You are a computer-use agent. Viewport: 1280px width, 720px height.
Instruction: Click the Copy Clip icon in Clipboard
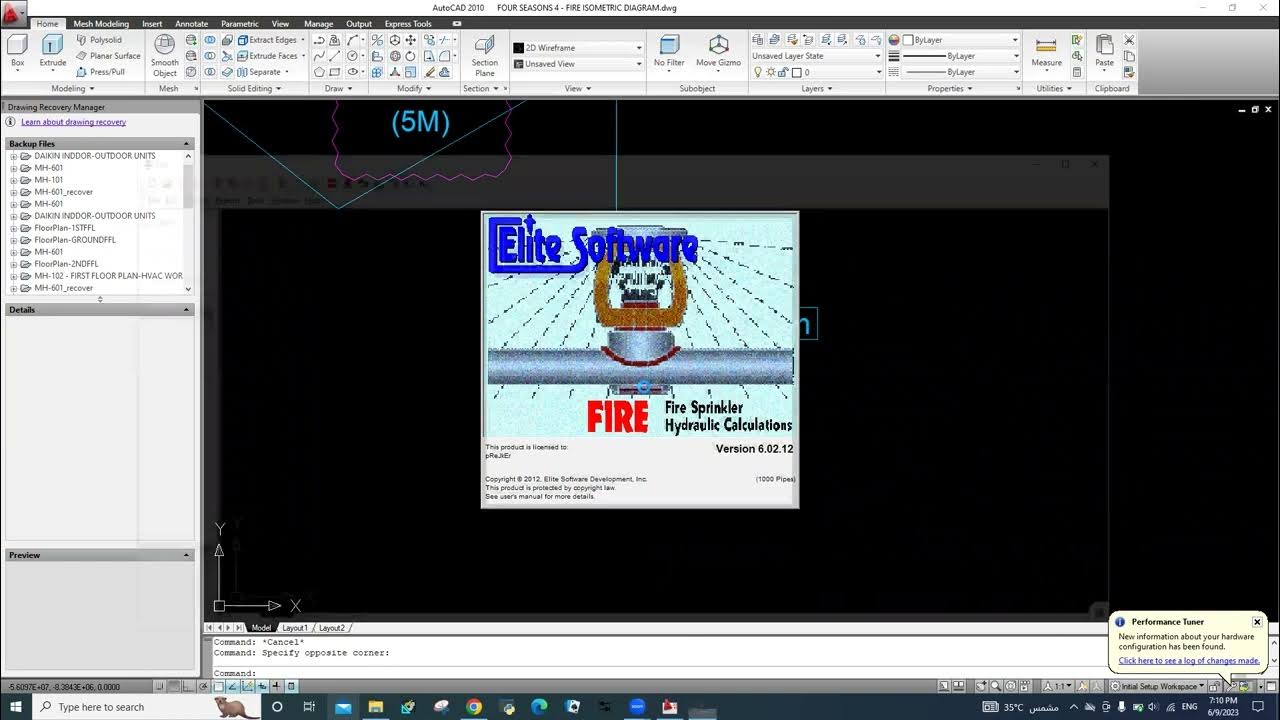coord(1129,56)
